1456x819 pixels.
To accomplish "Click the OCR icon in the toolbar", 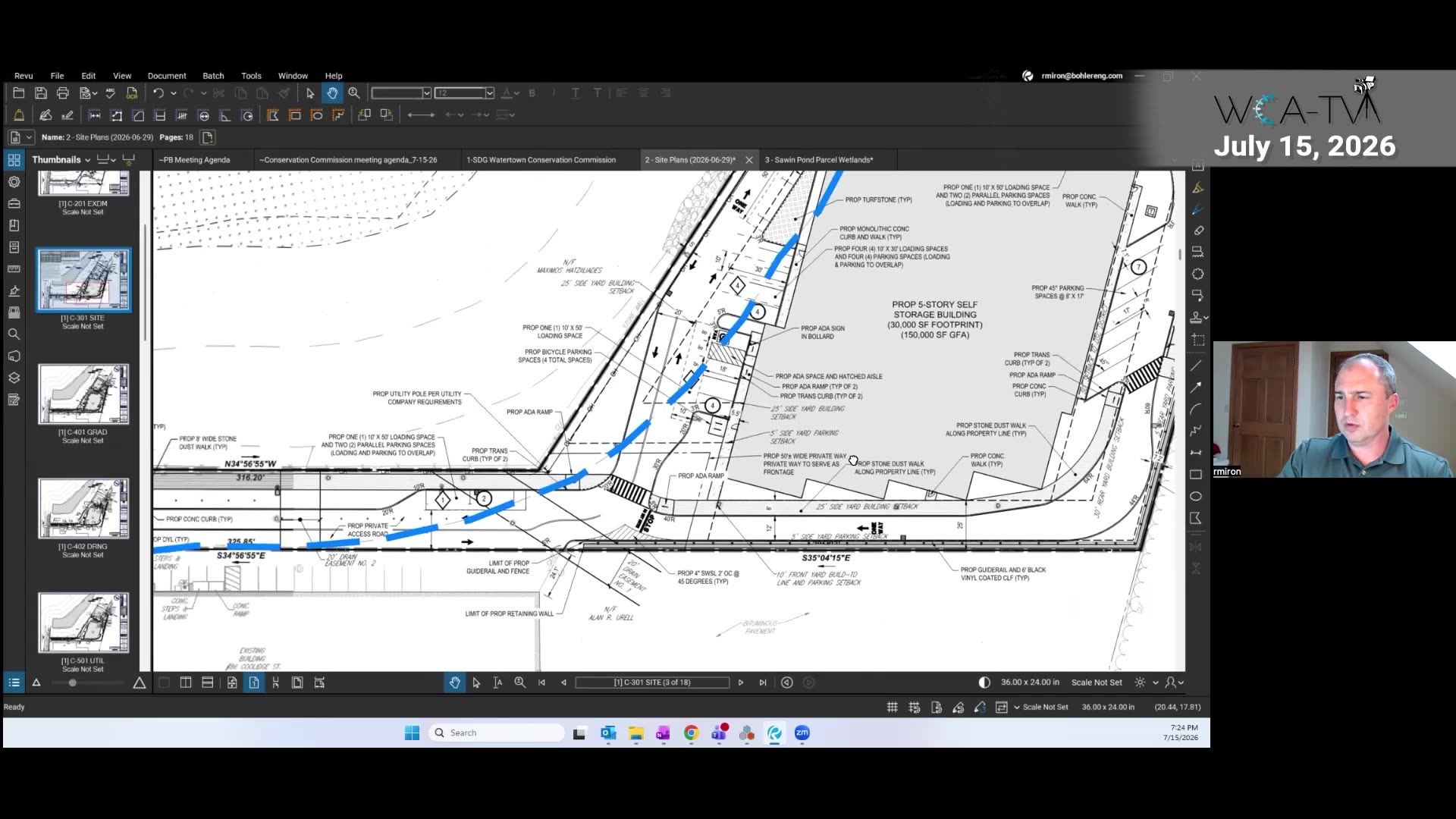I will [x=132, y=93].
